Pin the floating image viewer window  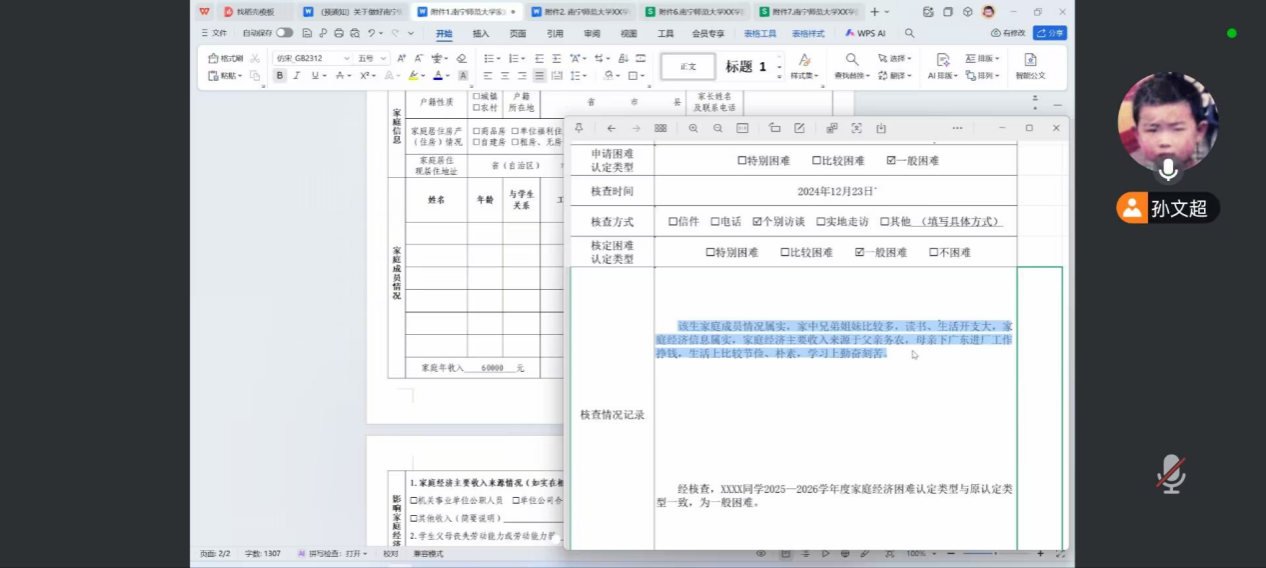click(x=579, y=128)
